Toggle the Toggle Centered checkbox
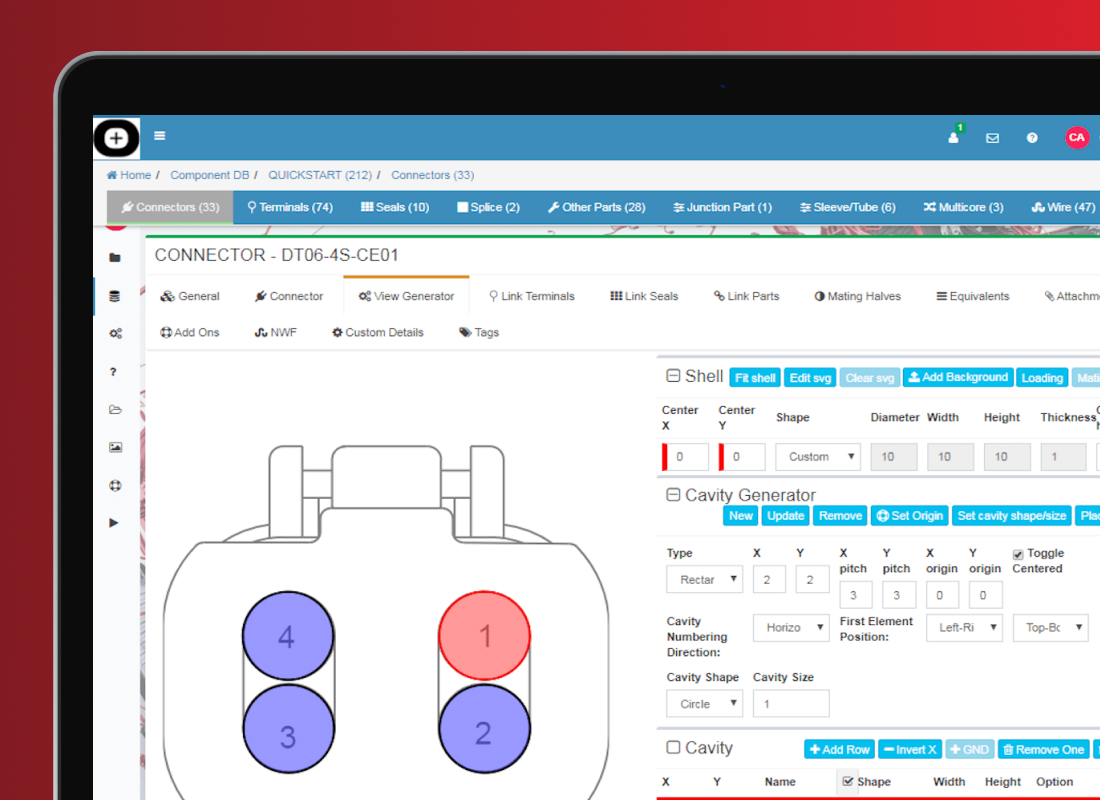The height and width of the screenshot is (800, 1100). 1018,554
